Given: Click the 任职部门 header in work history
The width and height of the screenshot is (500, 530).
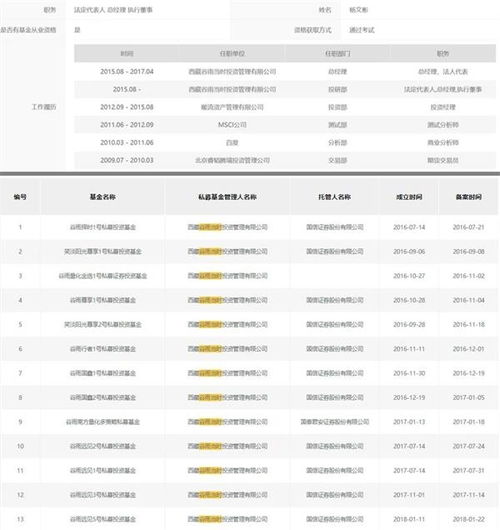Looking at the screenshot, I should [338, 53].
